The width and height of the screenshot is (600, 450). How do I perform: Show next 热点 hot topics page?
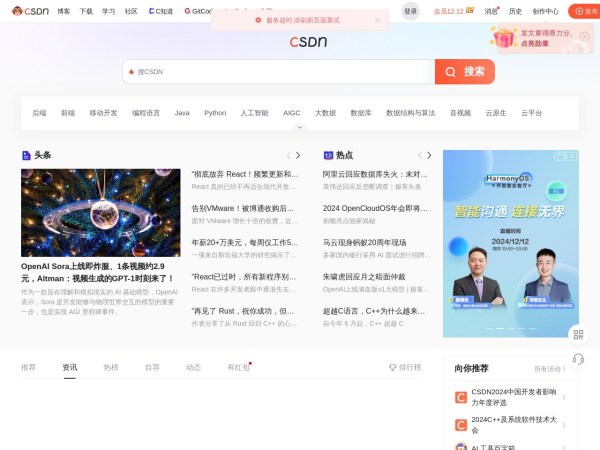coord(429,155)
